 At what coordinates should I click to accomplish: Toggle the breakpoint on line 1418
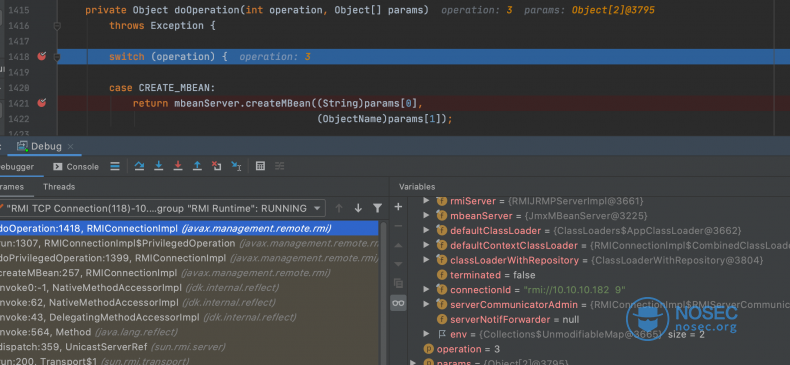coord(42,56)
